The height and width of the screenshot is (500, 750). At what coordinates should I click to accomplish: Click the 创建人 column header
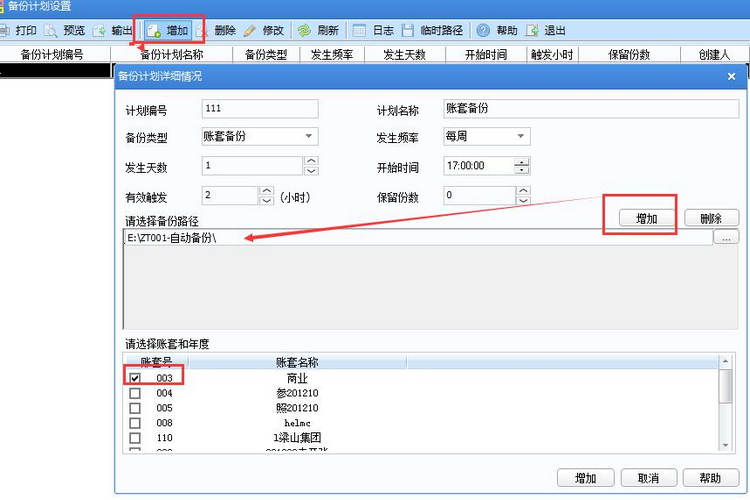pyautogui.click(x=715, y=55)
